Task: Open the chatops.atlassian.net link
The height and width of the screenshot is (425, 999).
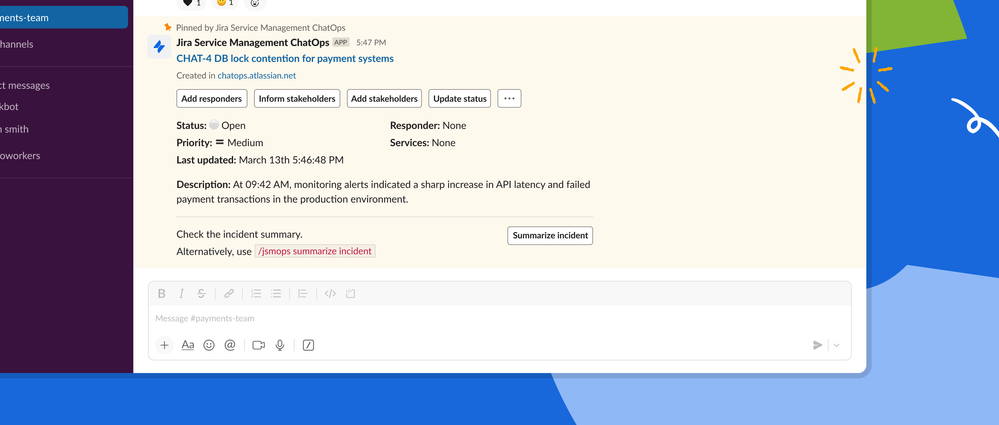Action: click(x=257, y=75)
